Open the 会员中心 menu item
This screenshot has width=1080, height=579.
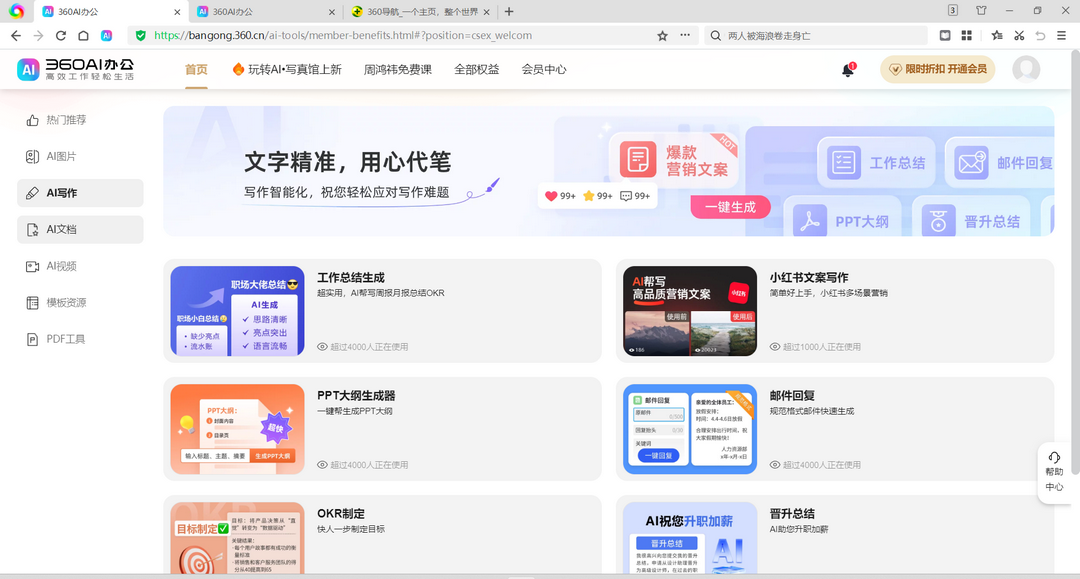click(x=543, y=70)
